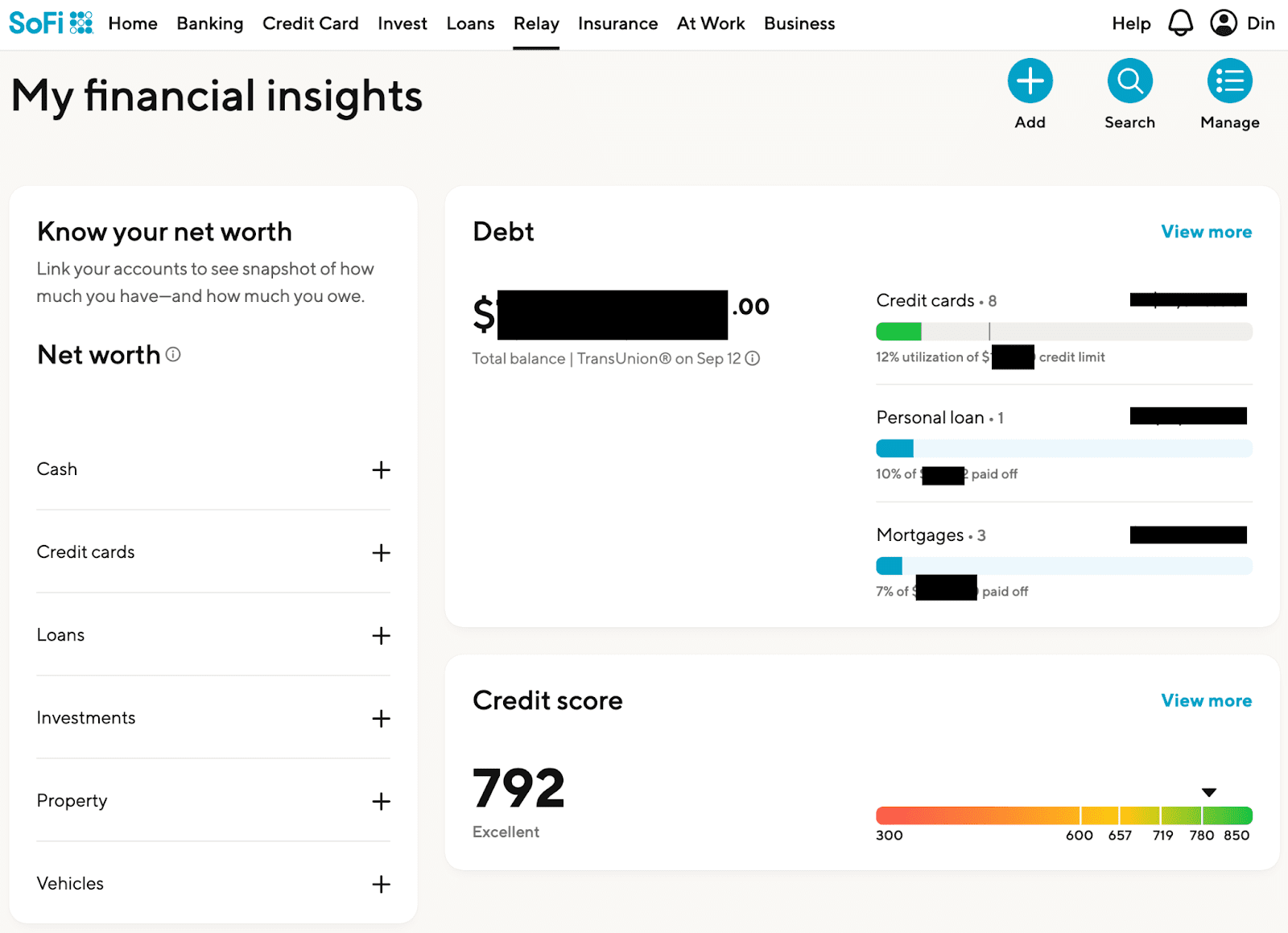Expand the Cash section
This screenshot has width=1288, height=933.
(x=381, y=470)
